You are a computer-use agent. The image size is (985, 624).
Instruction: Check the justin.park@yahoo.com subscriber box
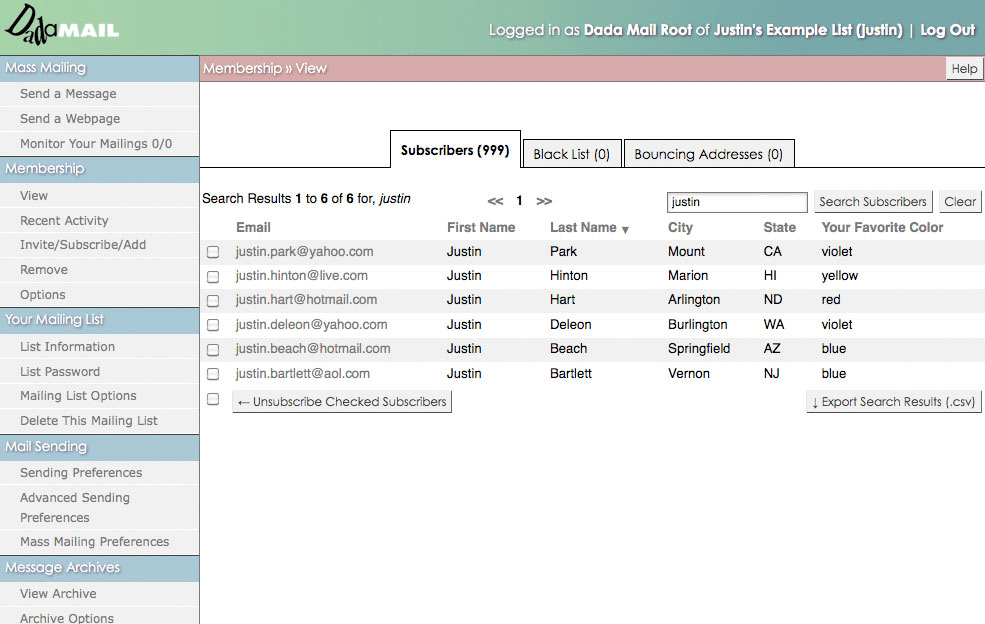pyautogui.click(x=214, y=252)
